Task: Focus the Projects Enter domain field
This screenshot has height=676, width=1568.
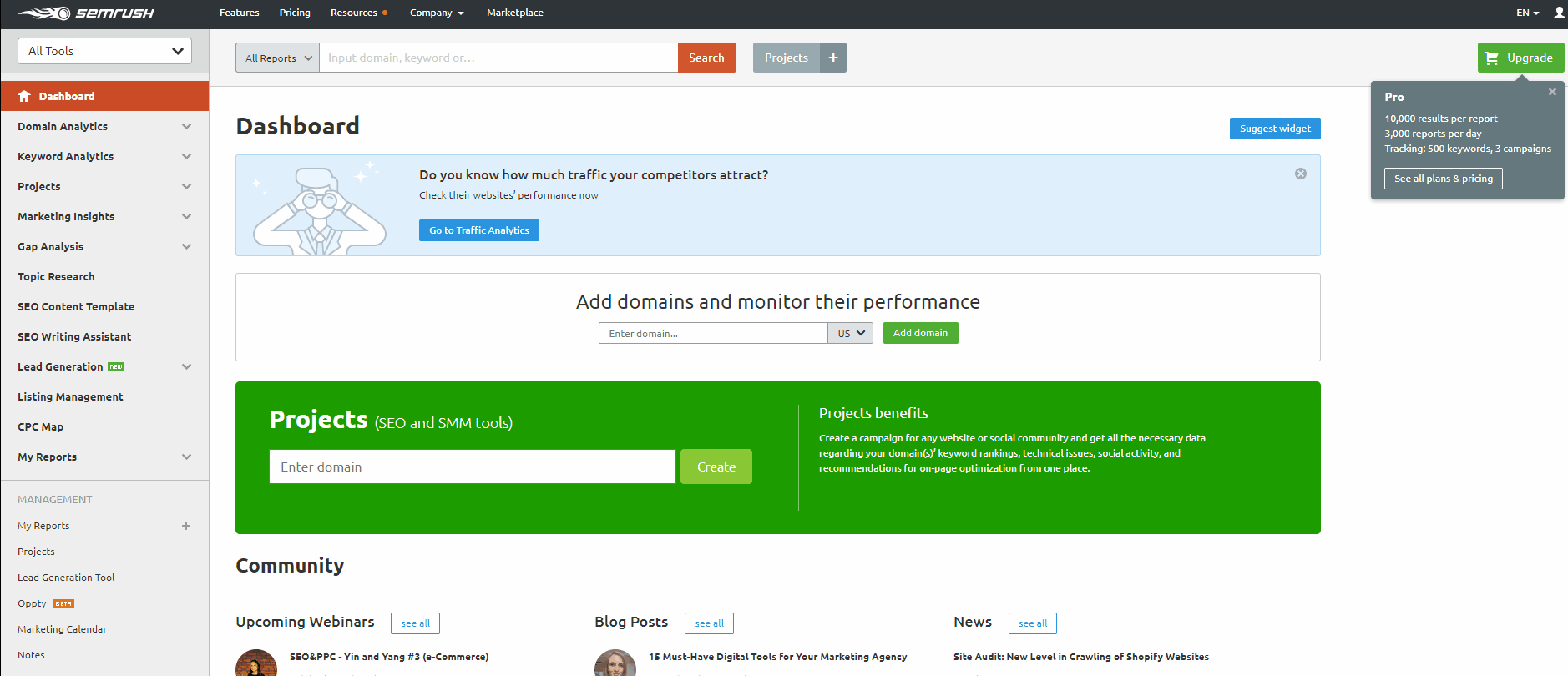Action: tap(472, 467)
